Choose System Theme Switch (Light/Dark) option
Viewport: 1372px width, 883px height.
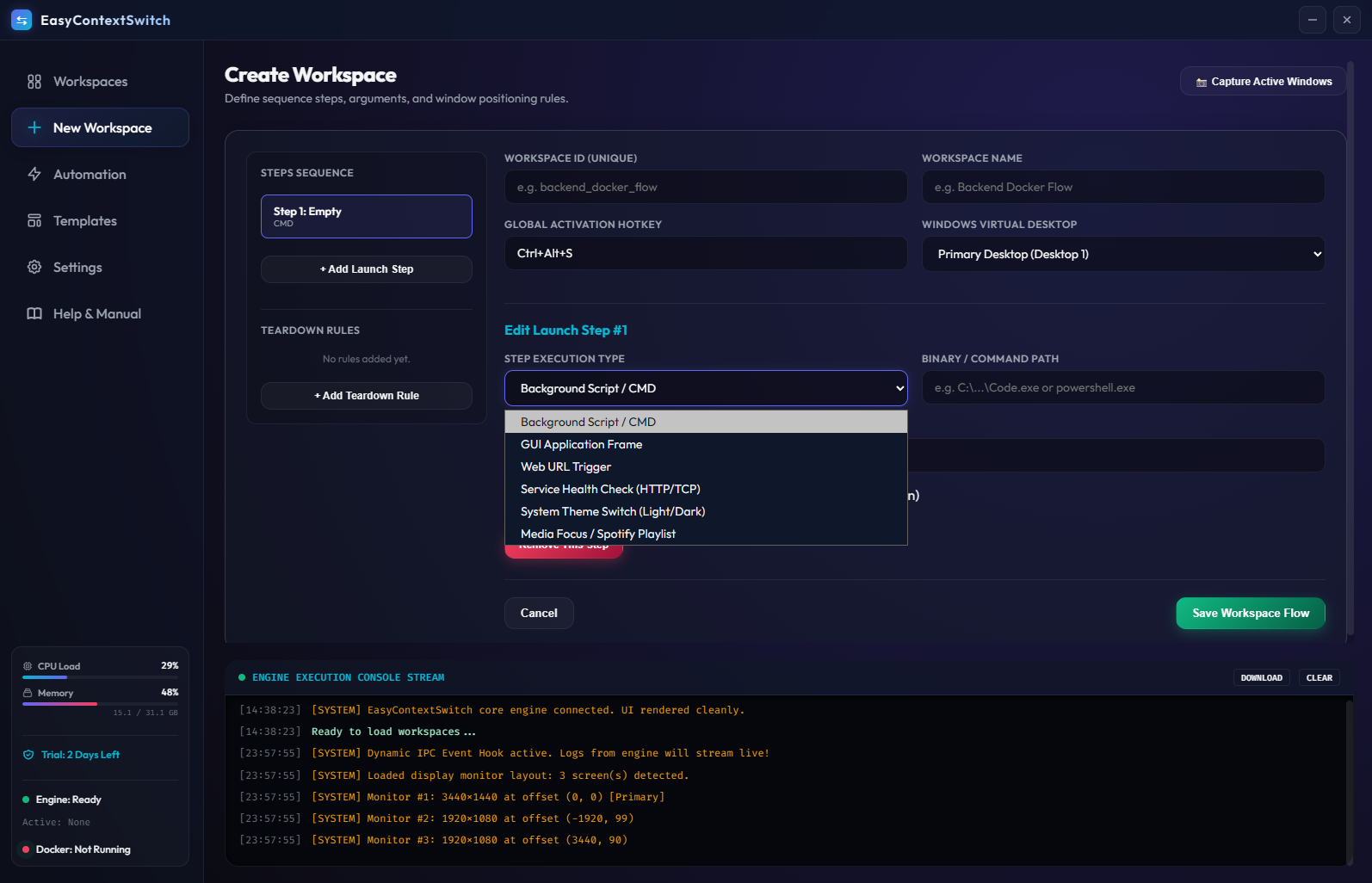coord(706,511)
